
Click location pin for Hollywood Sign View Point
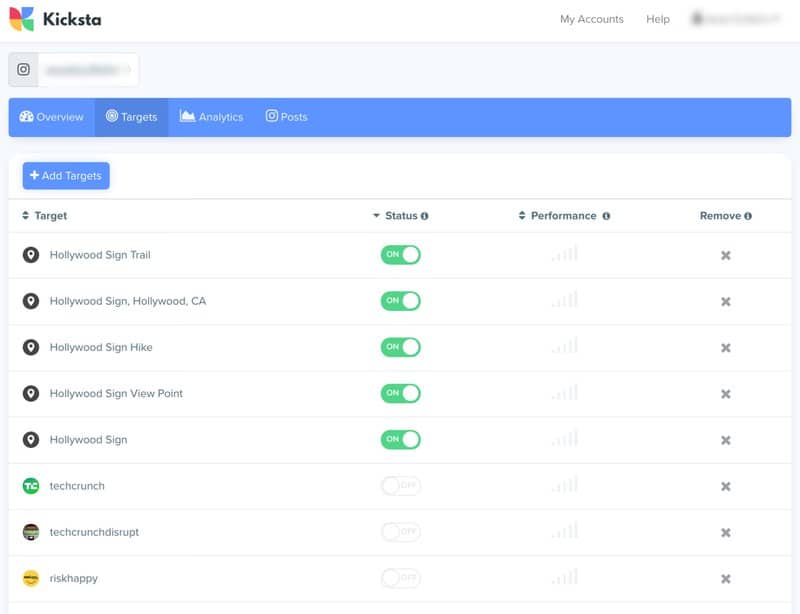(31, 394)
